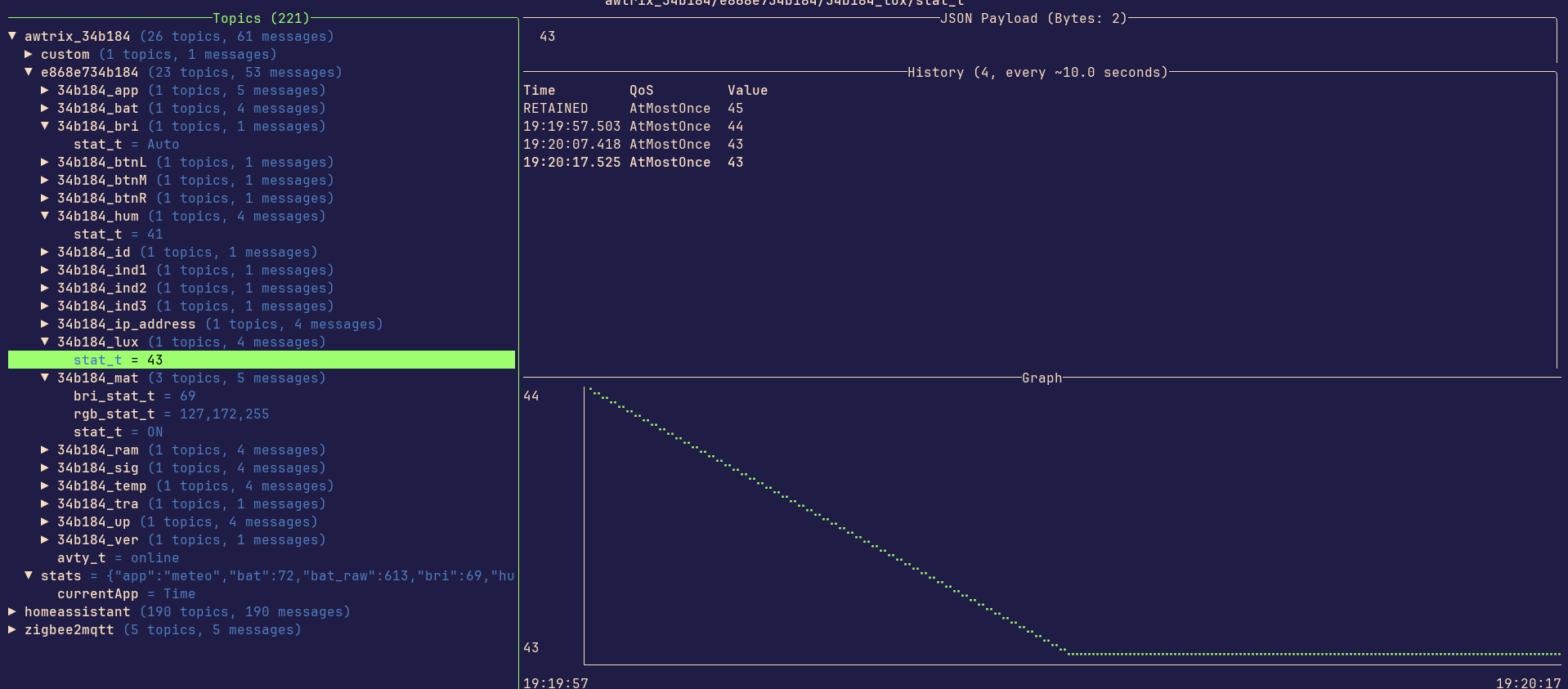
Task: Click the graph's upper axis label 44
Action: [531, 396]
